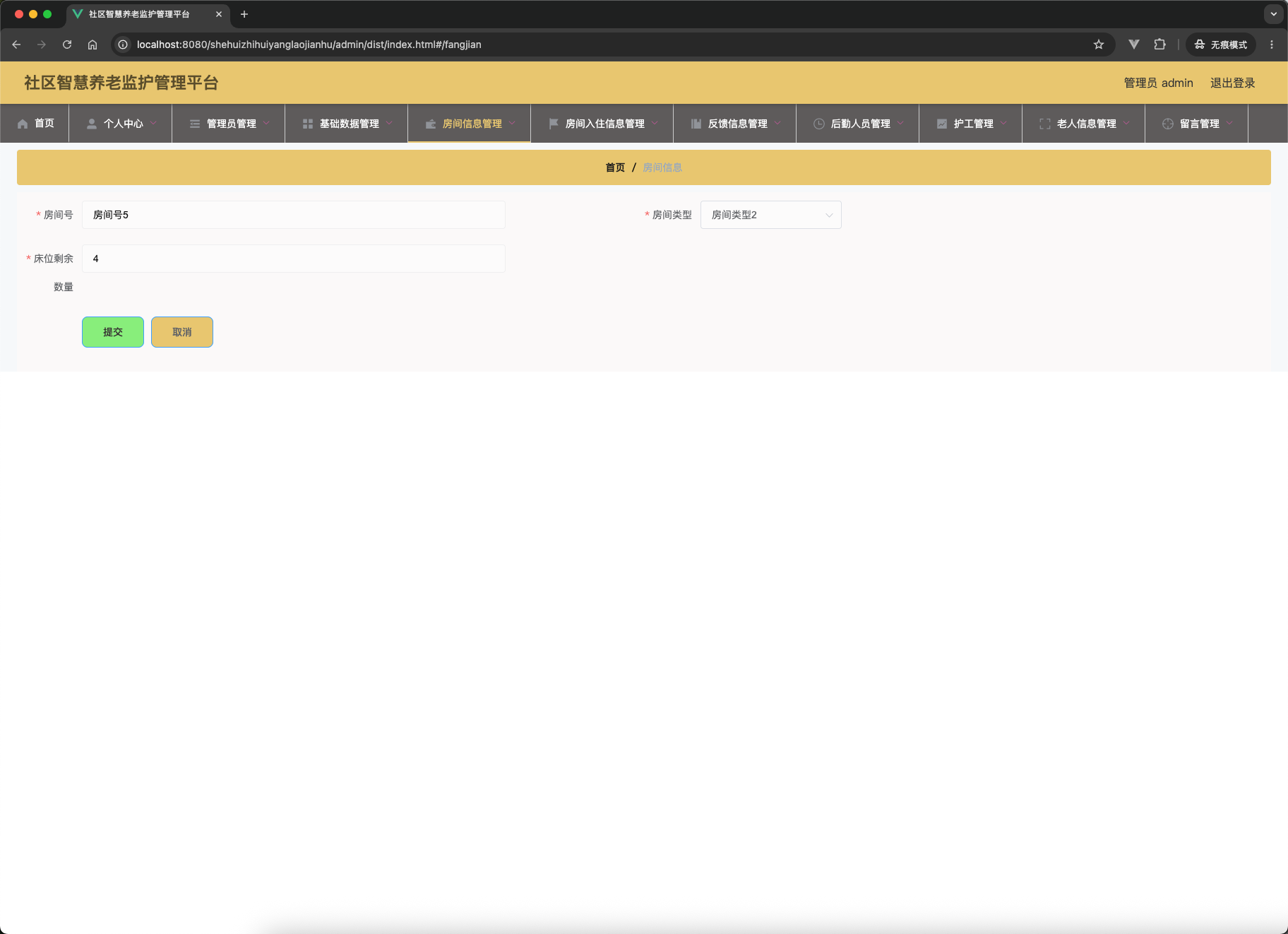The height and width of the screenshot is (934, 1288).
Task: Expand the 后勤人员管理 menu arrow
Action: pos(900,123)
